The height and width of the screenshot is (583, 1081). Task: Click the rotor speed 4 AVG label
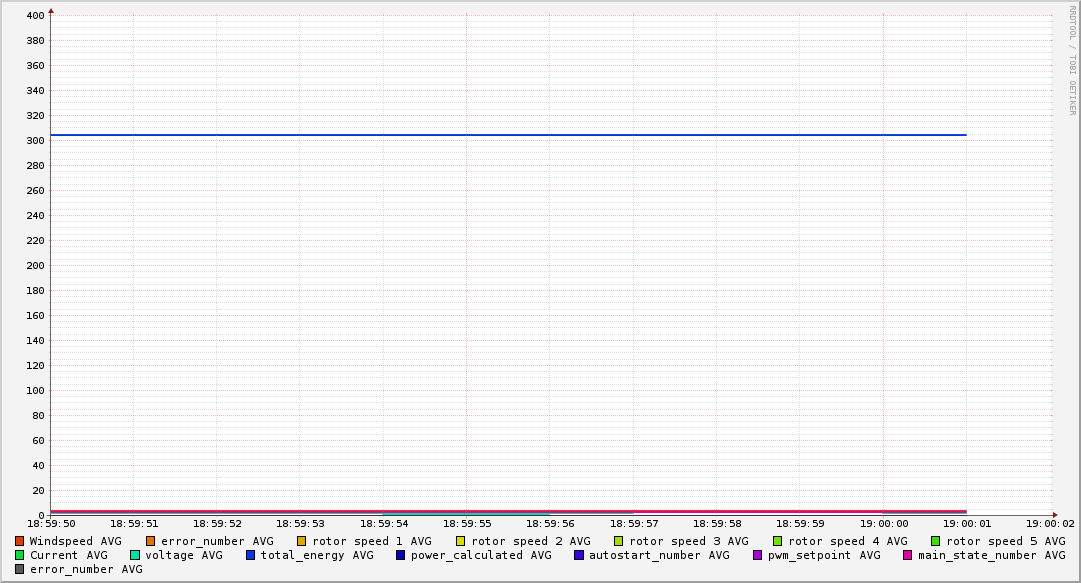click(x=848, y=541)
